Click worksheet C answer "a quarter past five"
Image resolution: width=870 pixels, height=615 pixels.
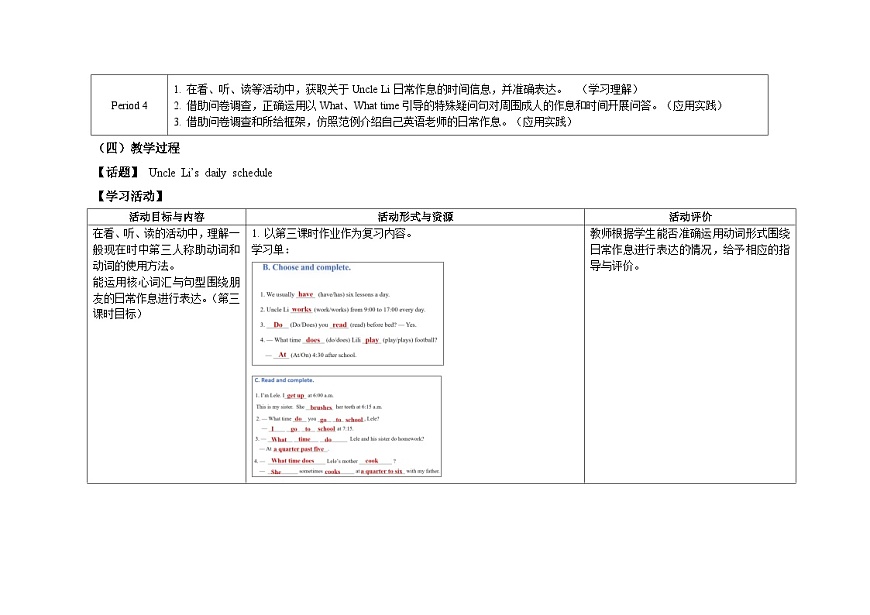(300, 449)
